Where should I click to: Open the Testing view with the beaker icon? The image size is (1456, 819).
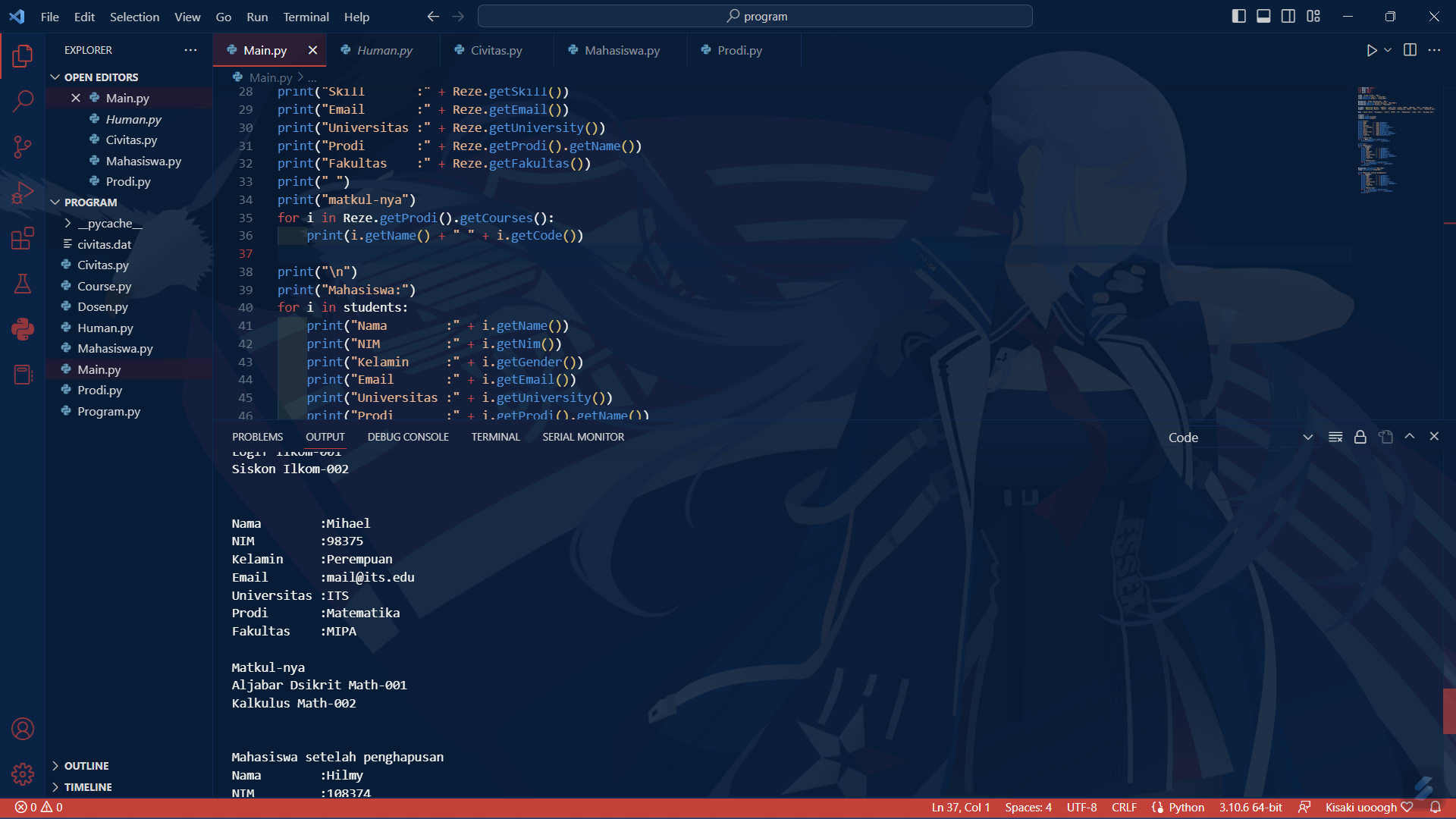pyautogui.click(x=23, y=284)
